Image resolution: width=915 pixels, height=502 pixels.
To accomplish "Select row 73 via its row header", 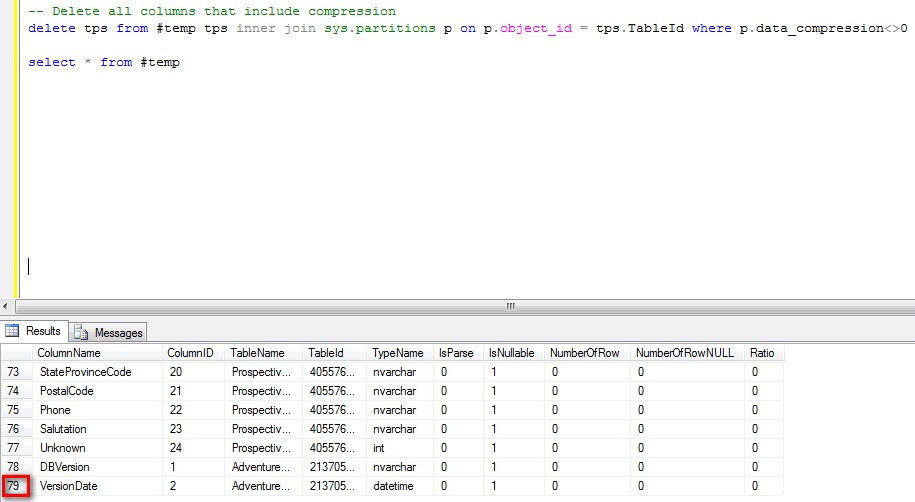I will coord(14,372).
